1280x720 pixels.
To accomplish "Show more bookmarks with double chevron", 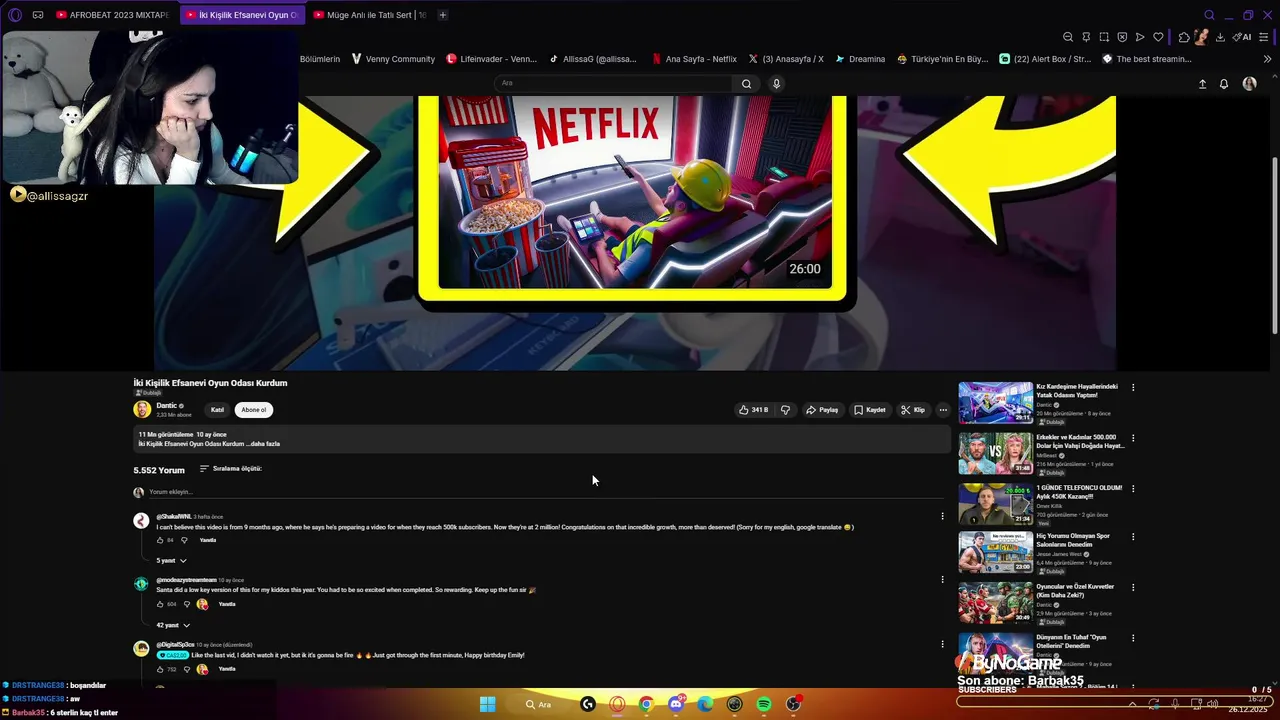I will pos(1267,59).
